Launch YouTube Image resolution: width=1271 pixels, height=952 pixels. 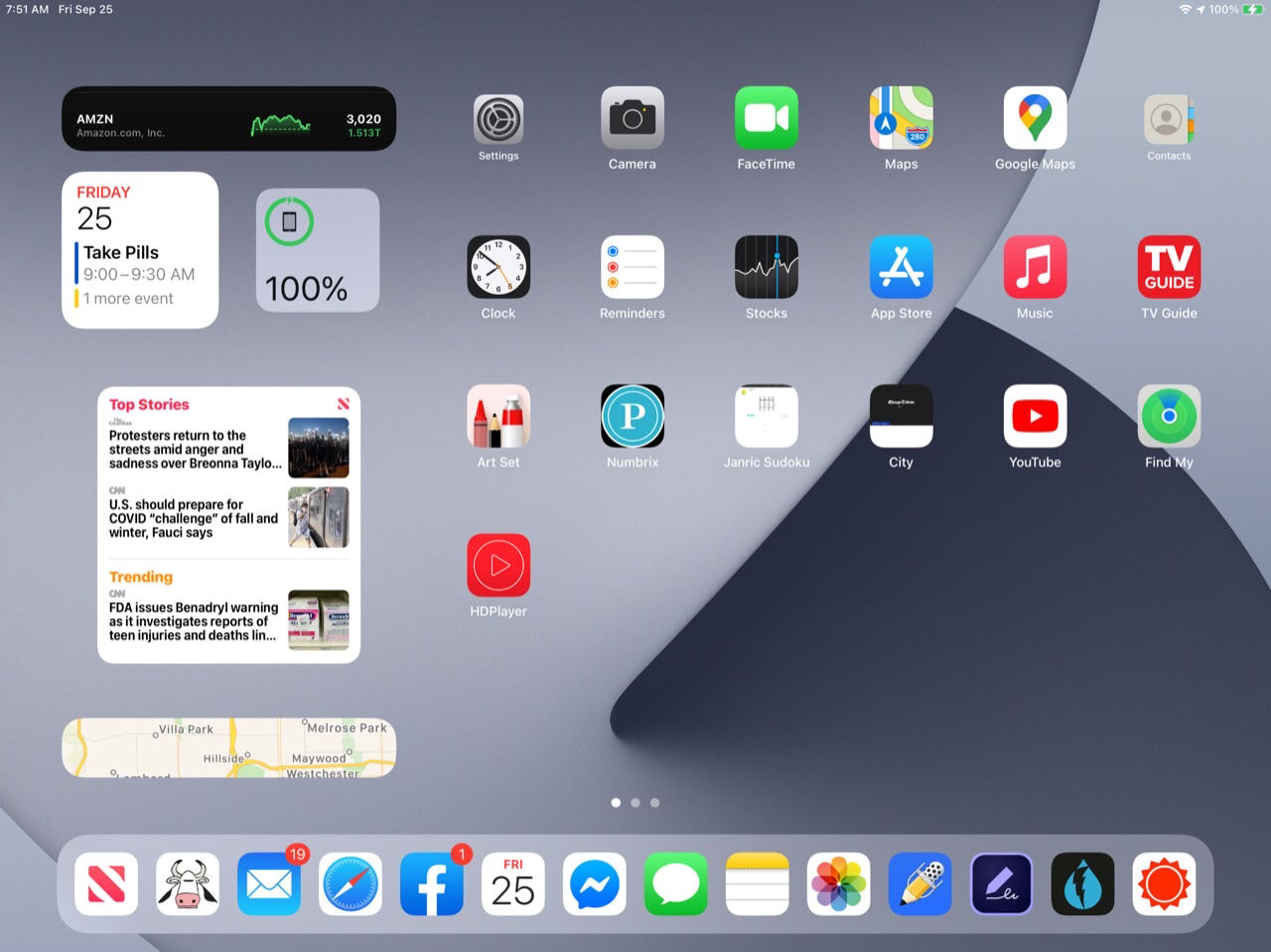click(1036, 416)
